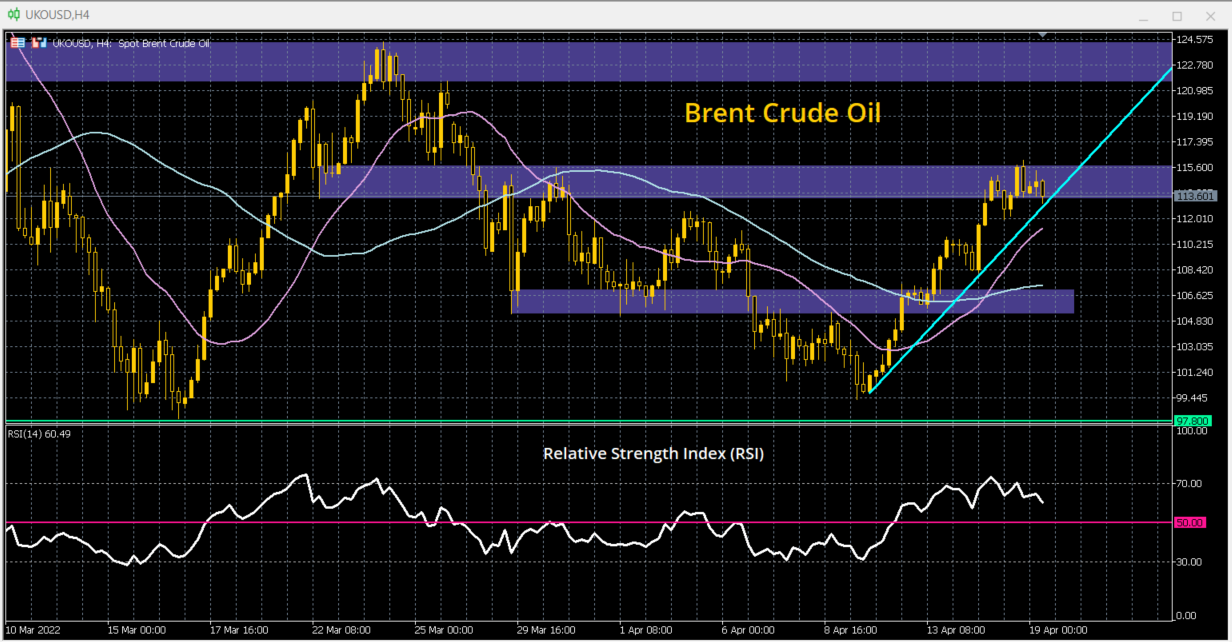The width and height of the screenshot is (1232, 642).
Task: Click the 104.830 price scale value
Action: coord(1196,321)
